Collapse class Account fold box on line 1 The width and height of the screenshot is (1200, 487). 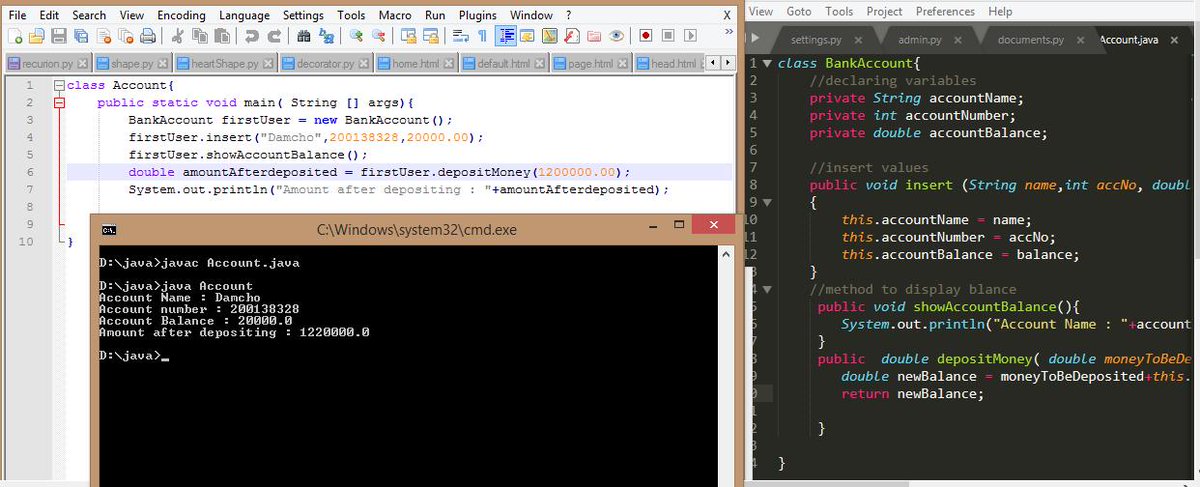(x=58, y=86)
